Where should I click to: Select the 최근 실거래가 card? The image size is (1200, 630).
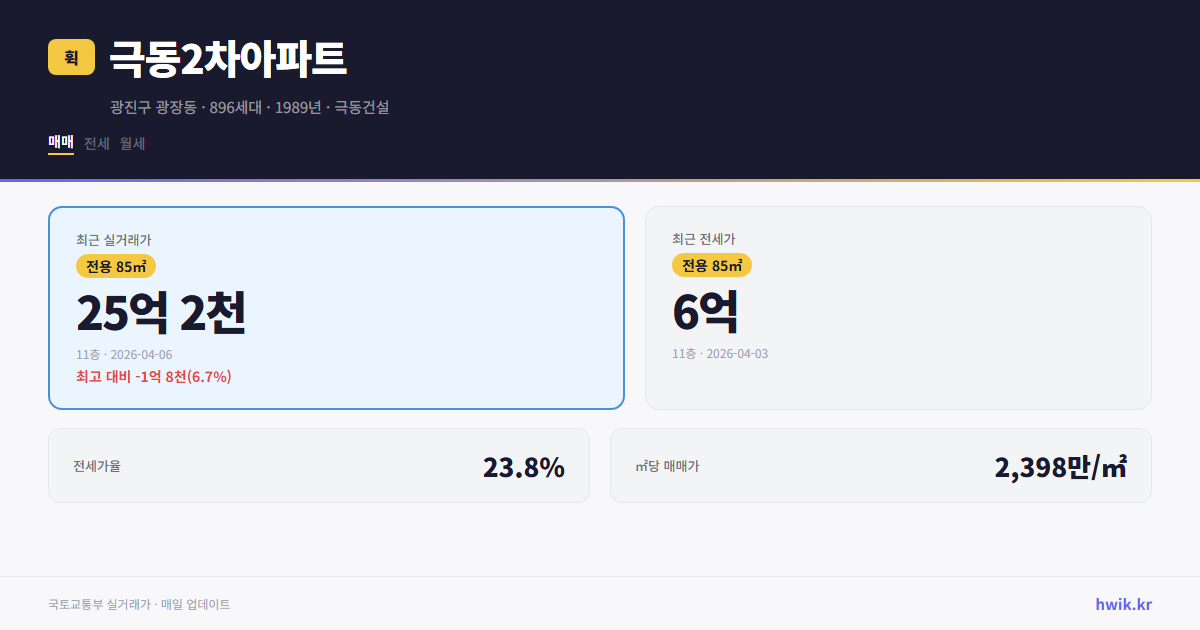pos(336,307)
